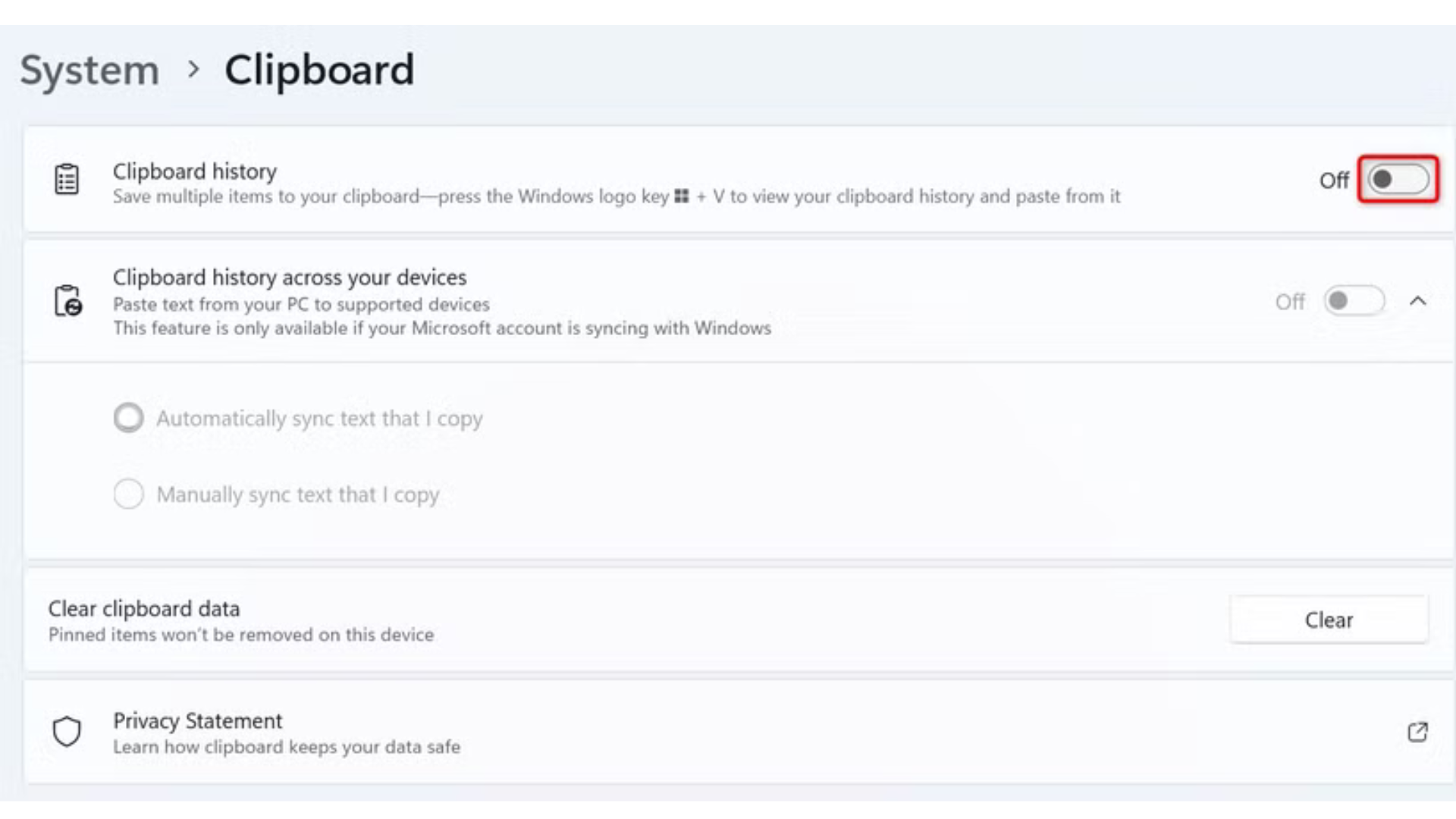Select the Clipboard history icon

point(67,180)
